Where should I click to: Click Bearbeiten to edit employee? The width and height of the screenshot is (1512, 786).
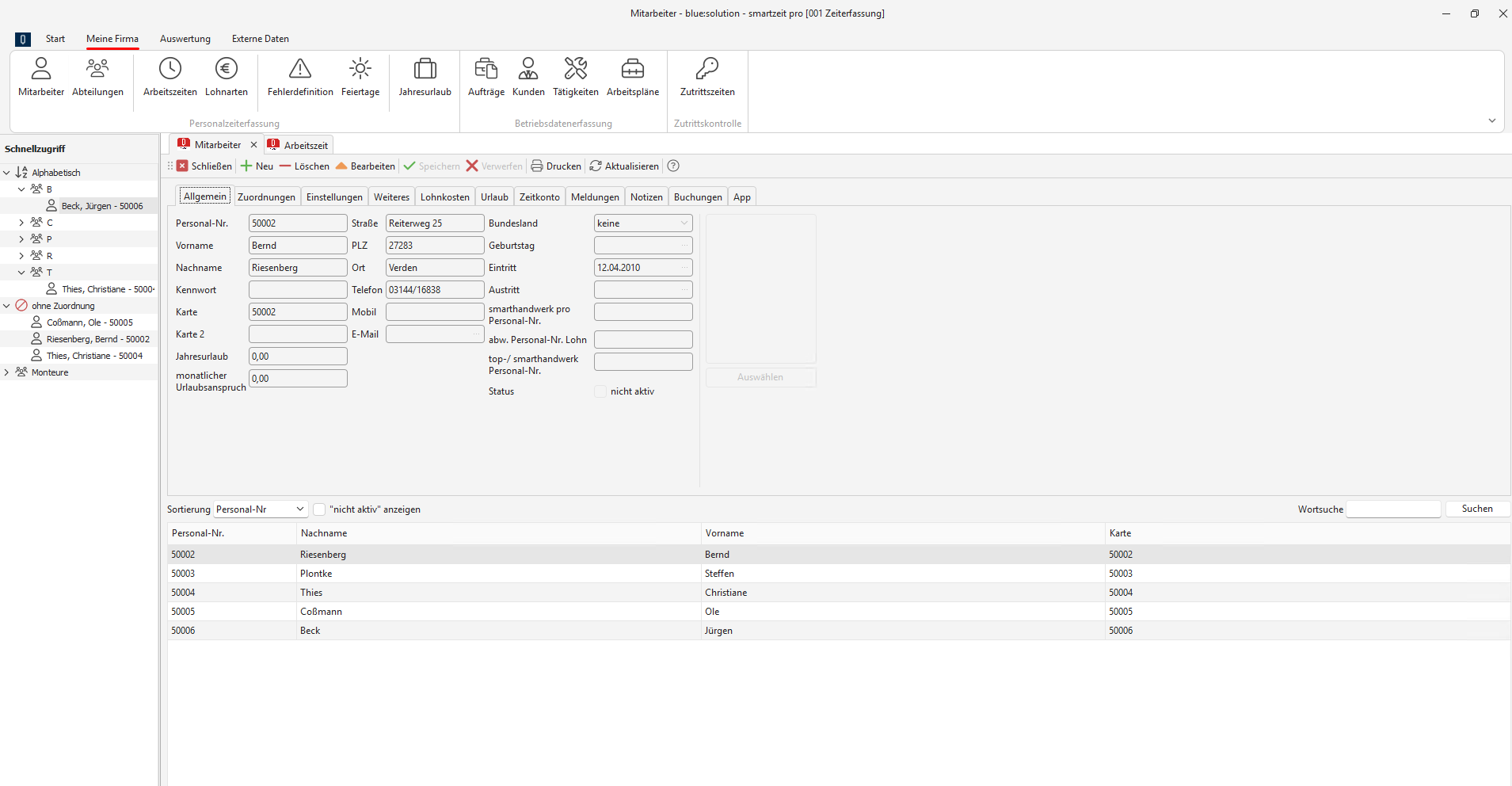pyautogui.click(x=365, y=166)
